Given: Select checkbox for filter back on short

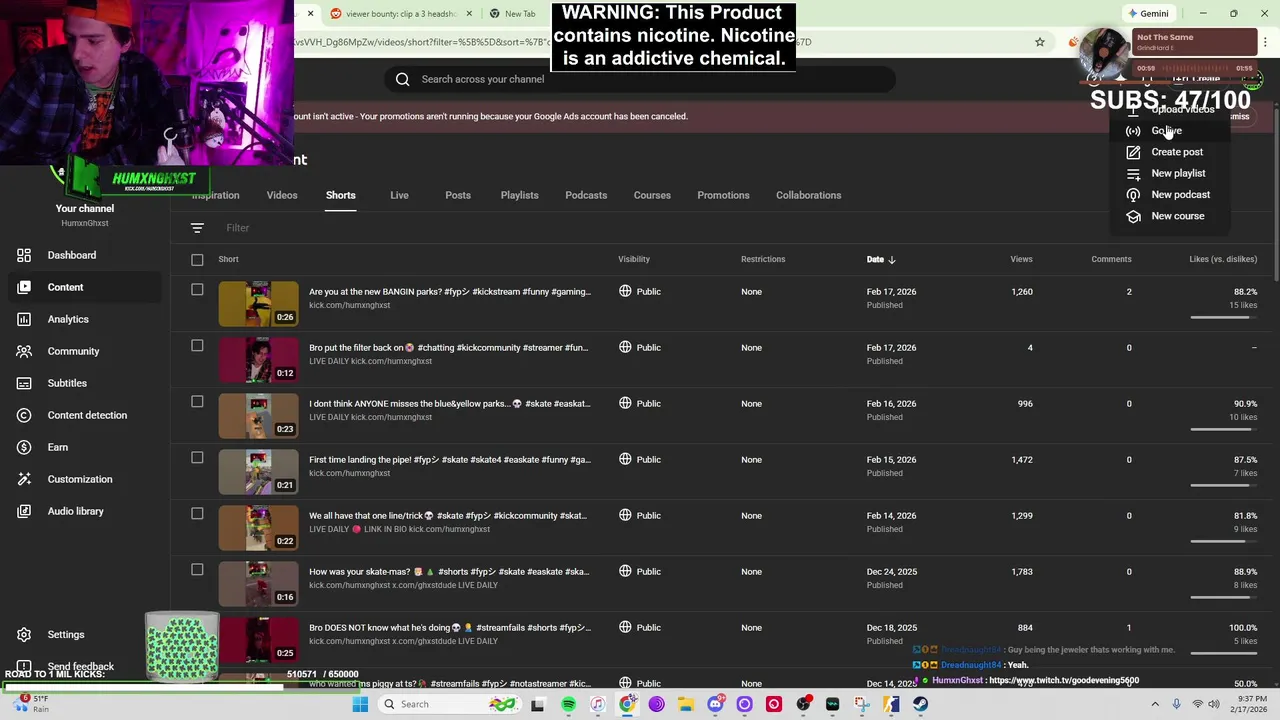Looking at the screenshot, I should pyautogui.click(x=197, y=346).
